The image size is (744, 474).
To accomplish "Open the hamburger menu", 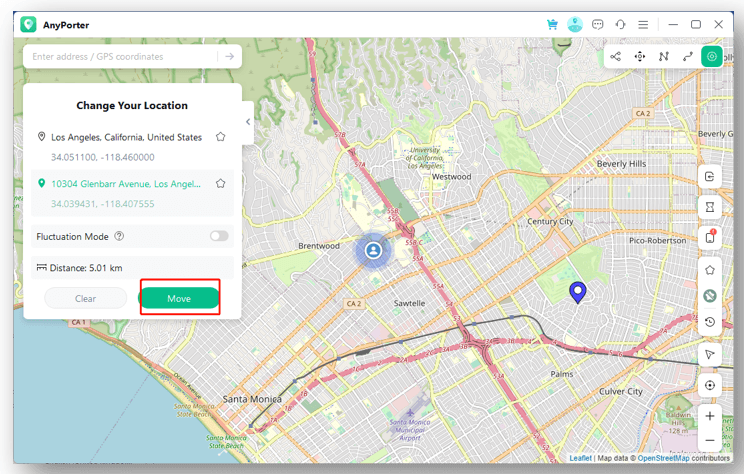I will pos(643,24).
